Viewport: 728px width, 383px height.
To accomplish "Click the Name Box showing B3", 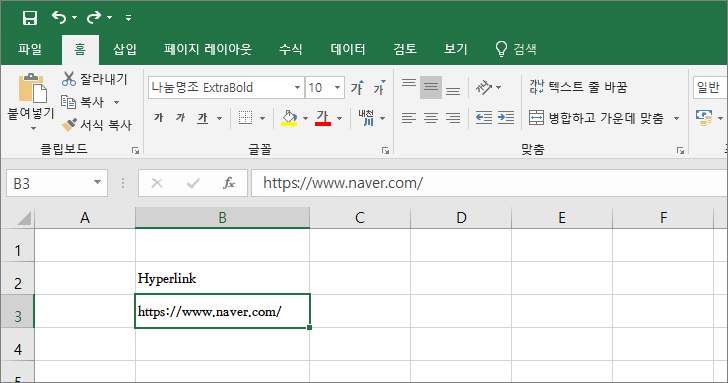I will click(x=49, y=183).
